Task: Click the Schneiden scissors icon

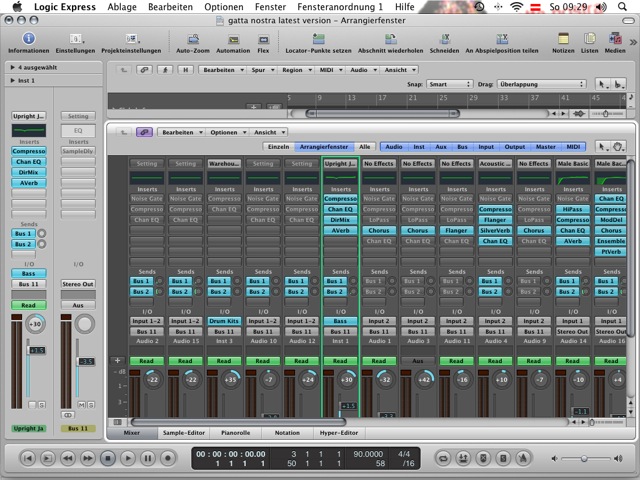Action: [x=444, y=39]
